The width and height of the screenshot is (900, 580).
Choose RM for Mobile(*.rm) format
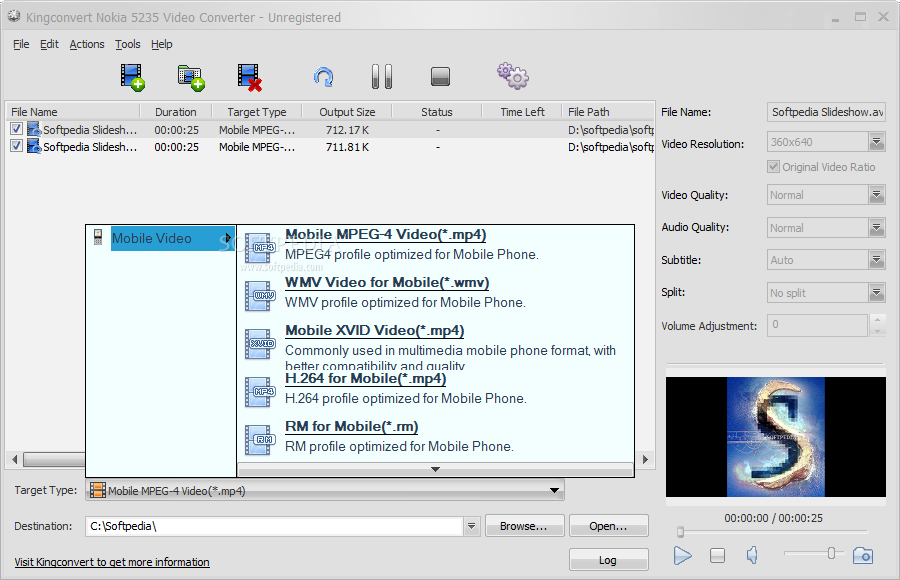click(x=351, y=426)
